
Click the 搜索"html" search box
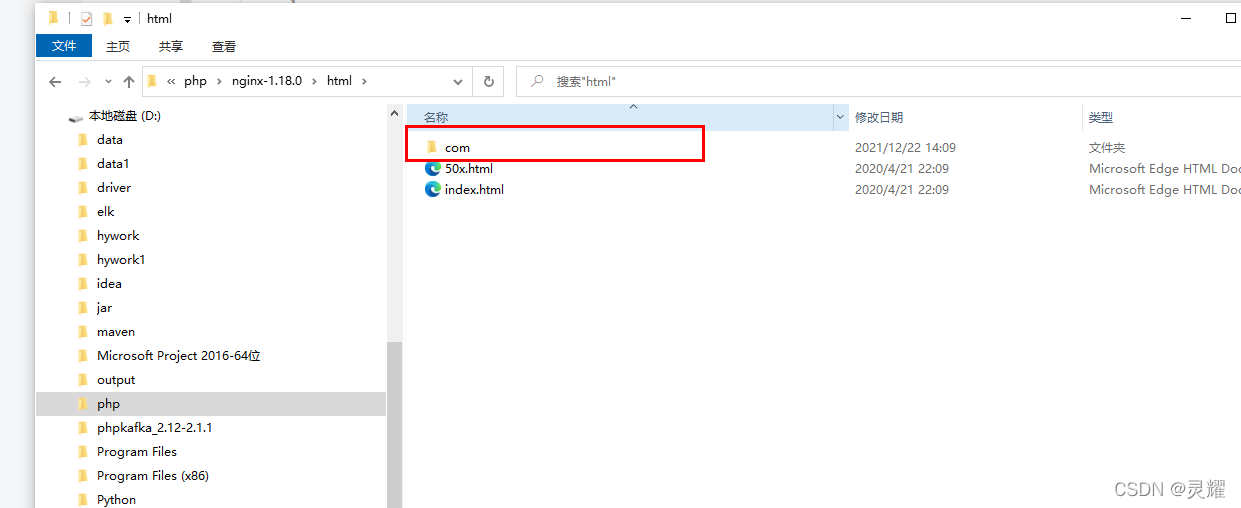click(x=880, y=81)
